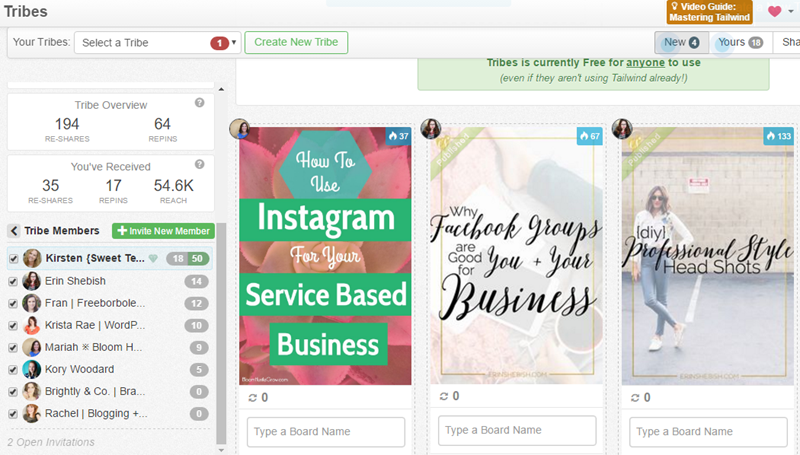This screenshot has height=455, width=800.
Task: Click the 194 re-shares overview value
Action: coord(67,124)
